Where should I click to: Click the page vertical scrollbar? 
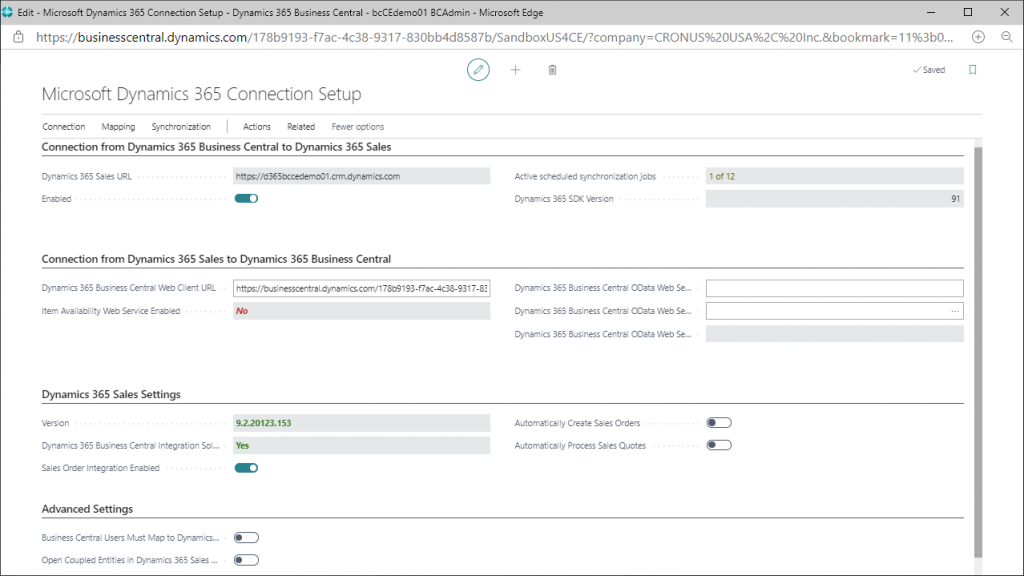point(978,352)
